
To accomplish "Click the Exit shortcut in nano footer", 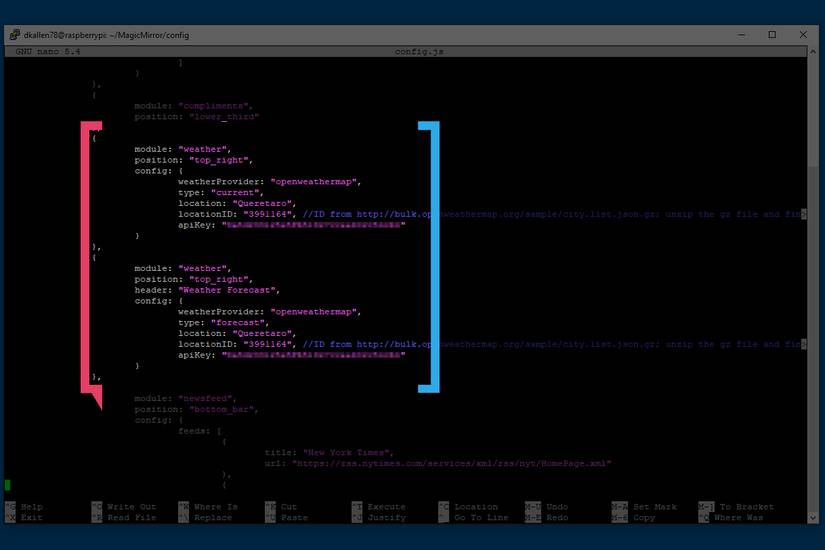I will click(30, 518).
